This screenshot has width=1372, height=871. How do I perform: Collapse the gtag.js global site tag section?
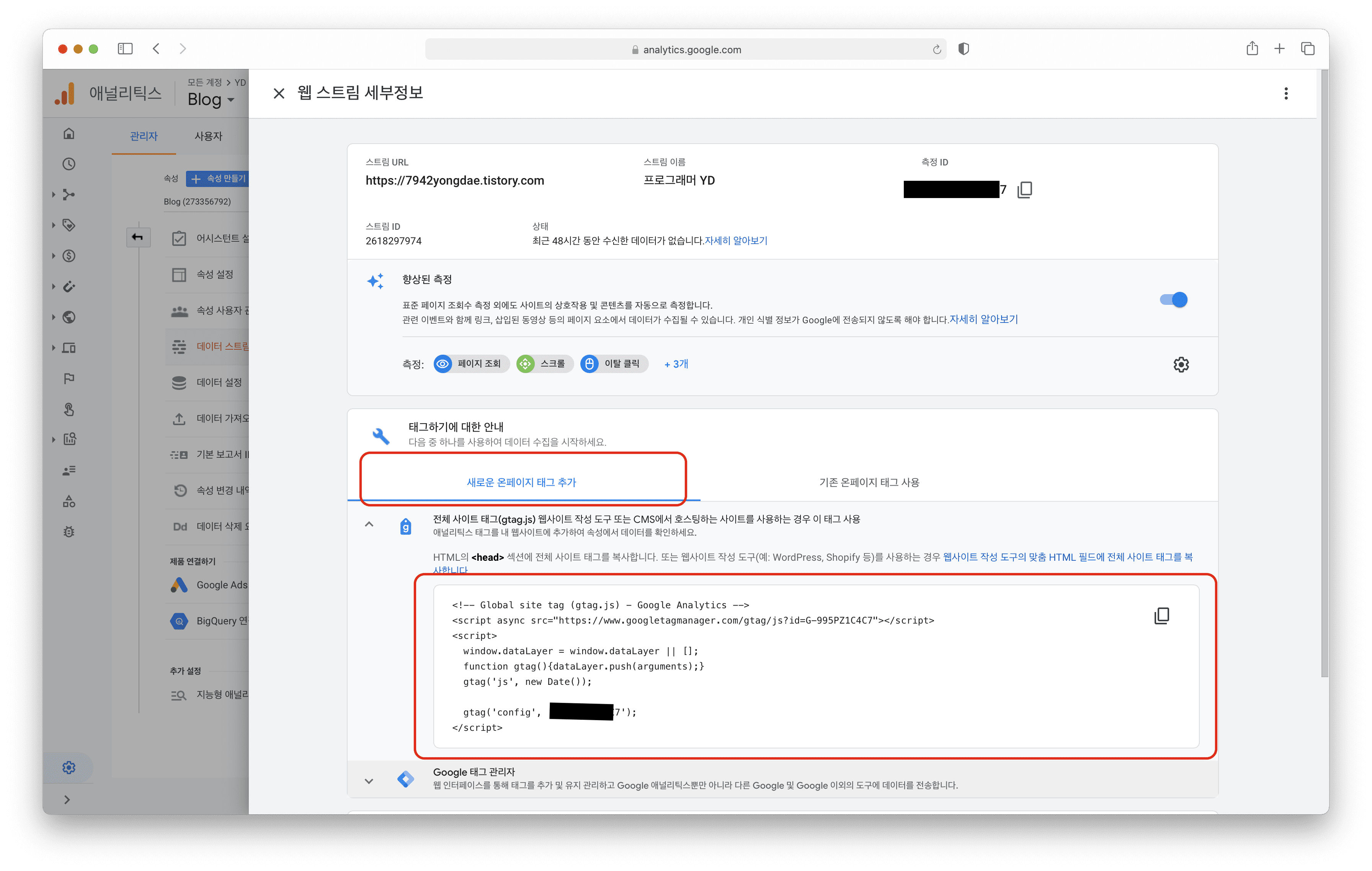369,524
